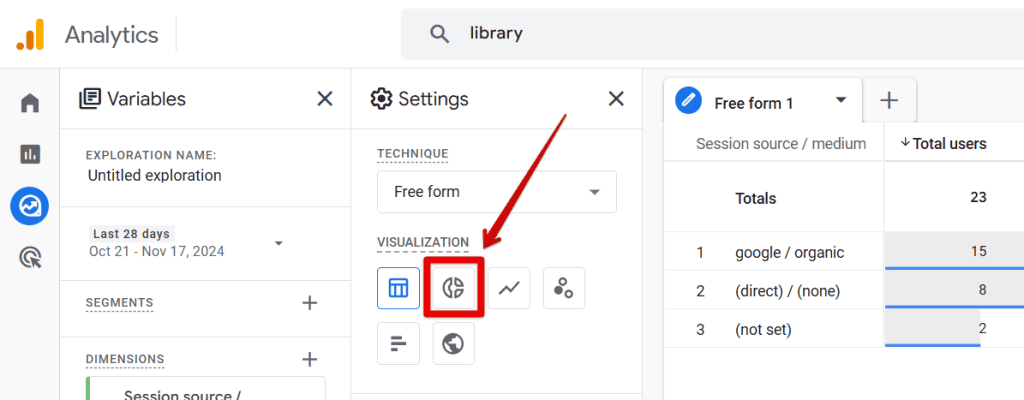Select the table visualization icon
Image resolution: width=1024 pixels, height=400 pixels.
[x=398, y=288]
